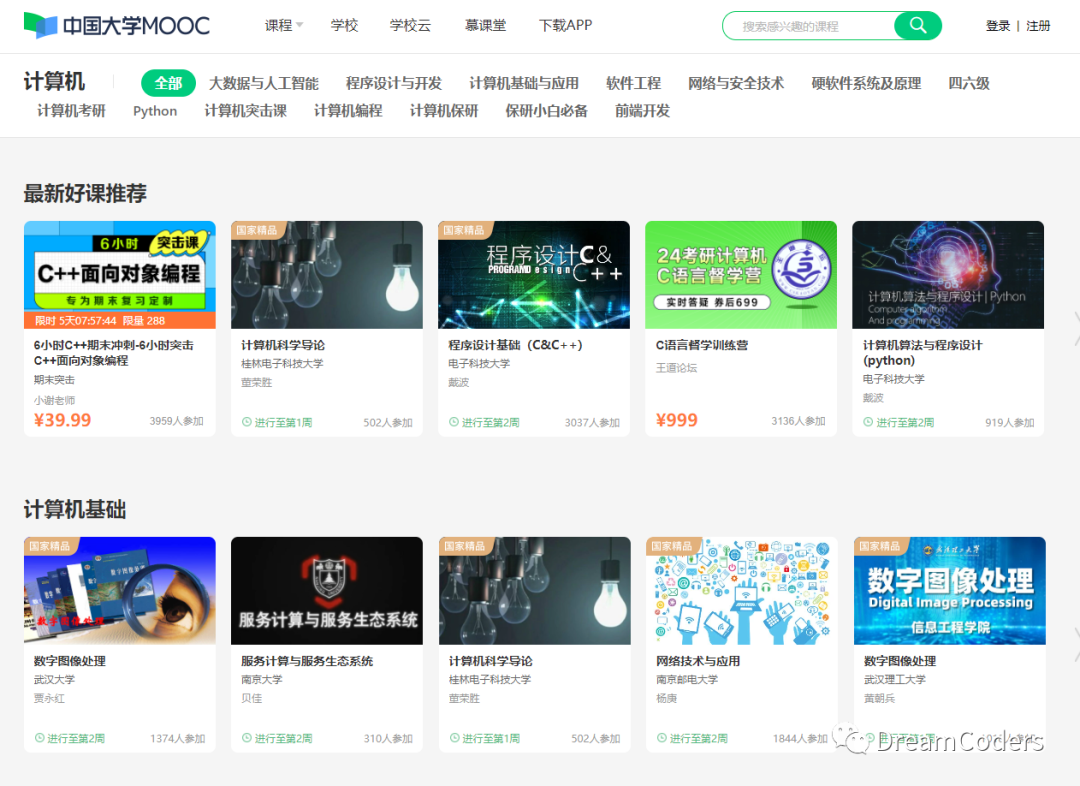
Task: Select the Python category
Action: [x=155, y=111]
